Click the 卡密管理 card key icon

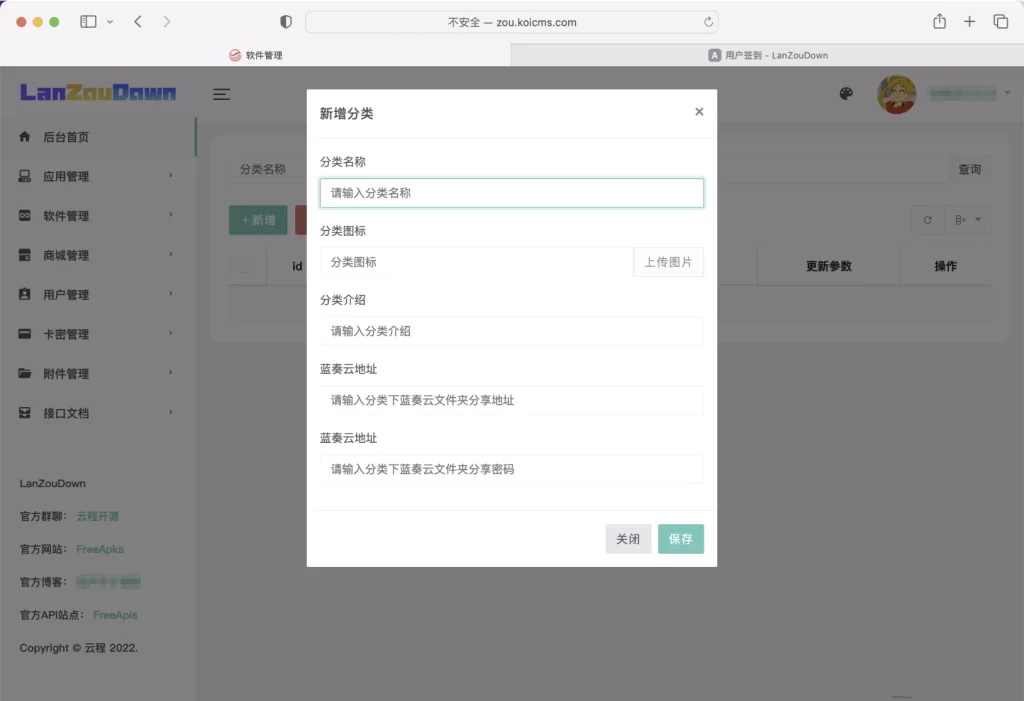pyautogui.click(x=26, y=334)
